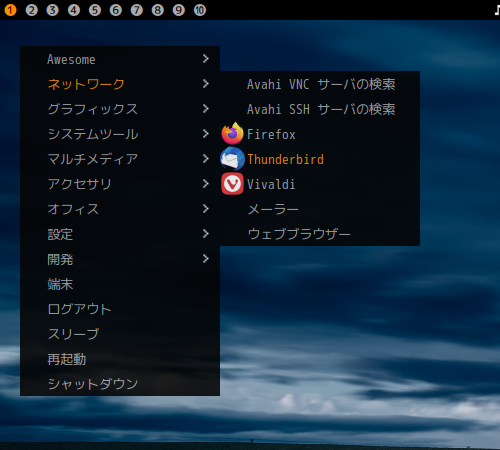Expand the グラフィックス submenu arrow
This screenshot has height=450, width=500.
(x=206, y=109)
